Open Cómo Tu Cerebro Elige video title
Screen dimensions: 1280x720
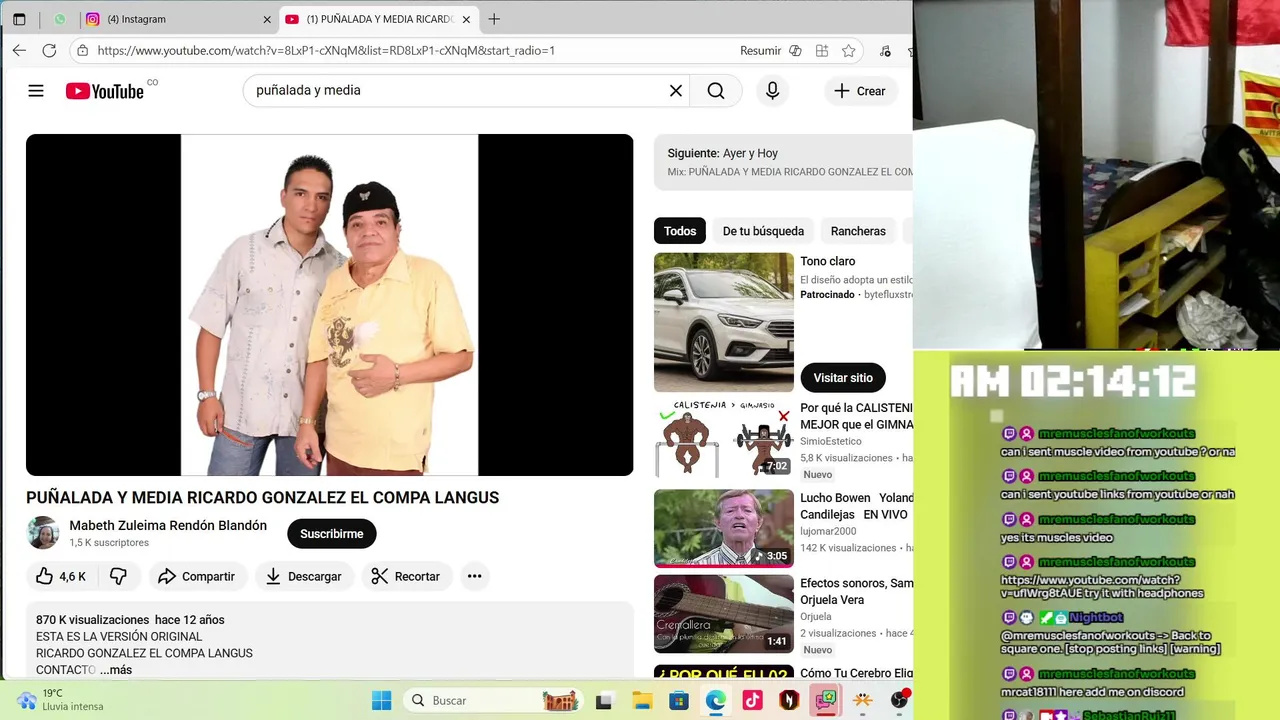click(x=856, y=674)
